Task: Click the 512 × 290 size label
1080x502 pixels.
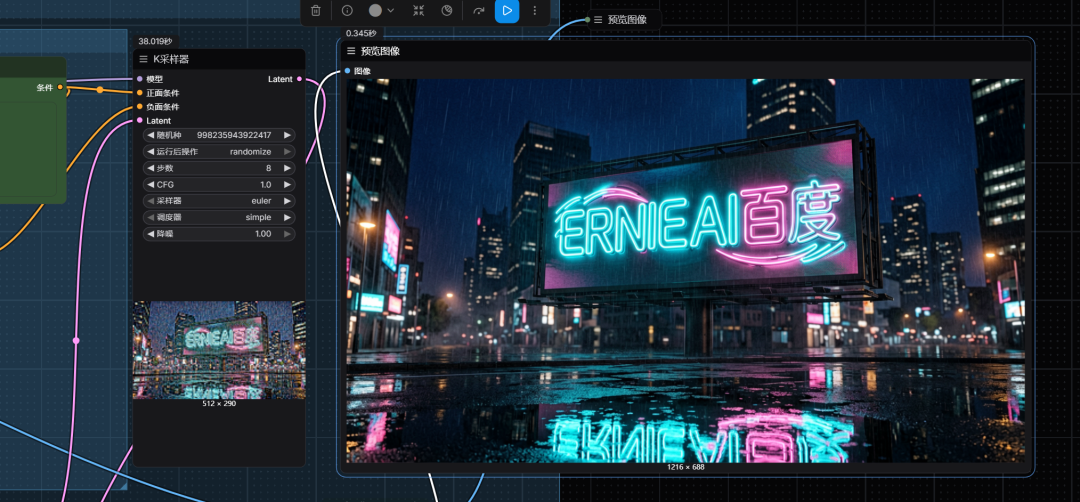Action: click(219, 404)
